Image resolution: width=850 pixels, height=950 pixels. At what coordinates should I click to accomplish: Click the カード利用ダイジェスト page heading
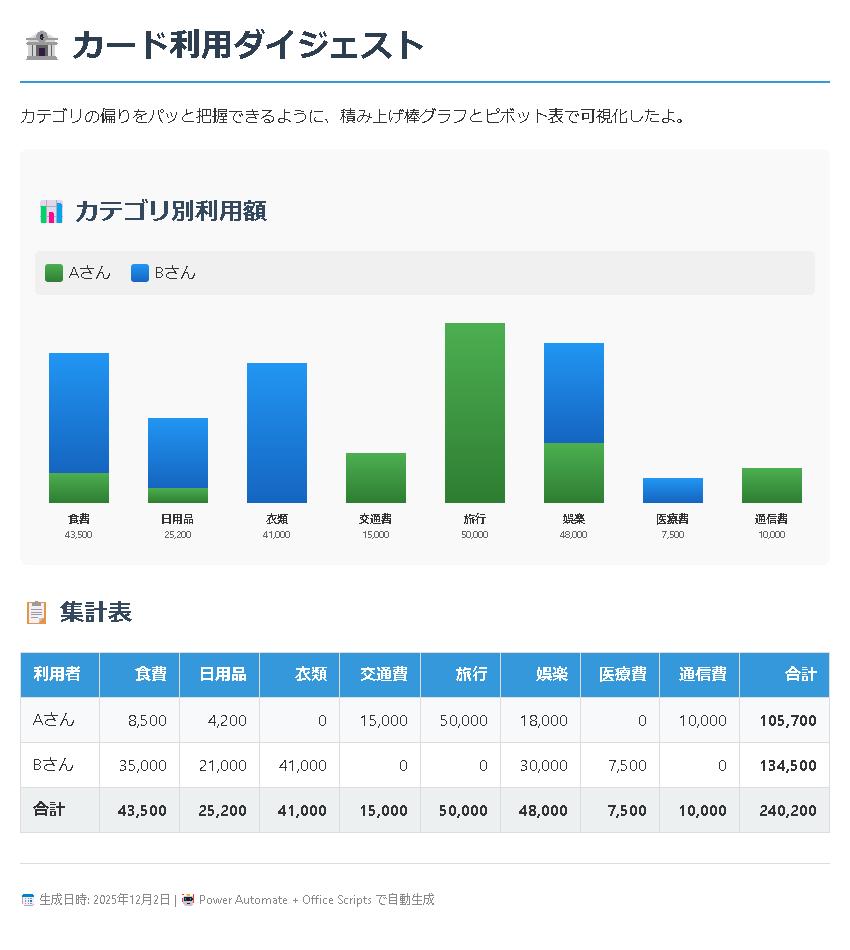click(248, 45)
